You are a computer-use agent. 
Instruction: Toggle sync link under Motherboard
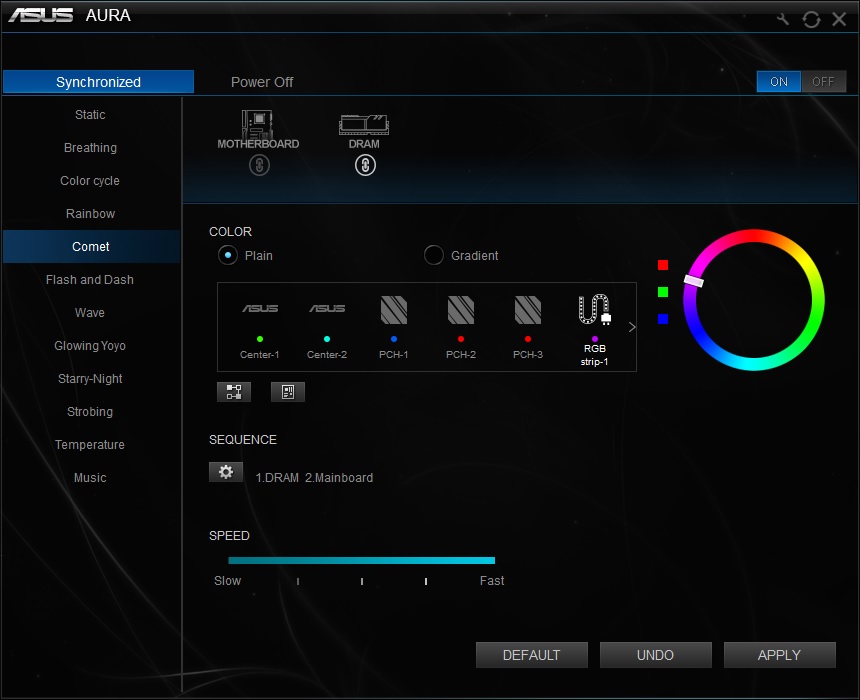coord(259,165)
